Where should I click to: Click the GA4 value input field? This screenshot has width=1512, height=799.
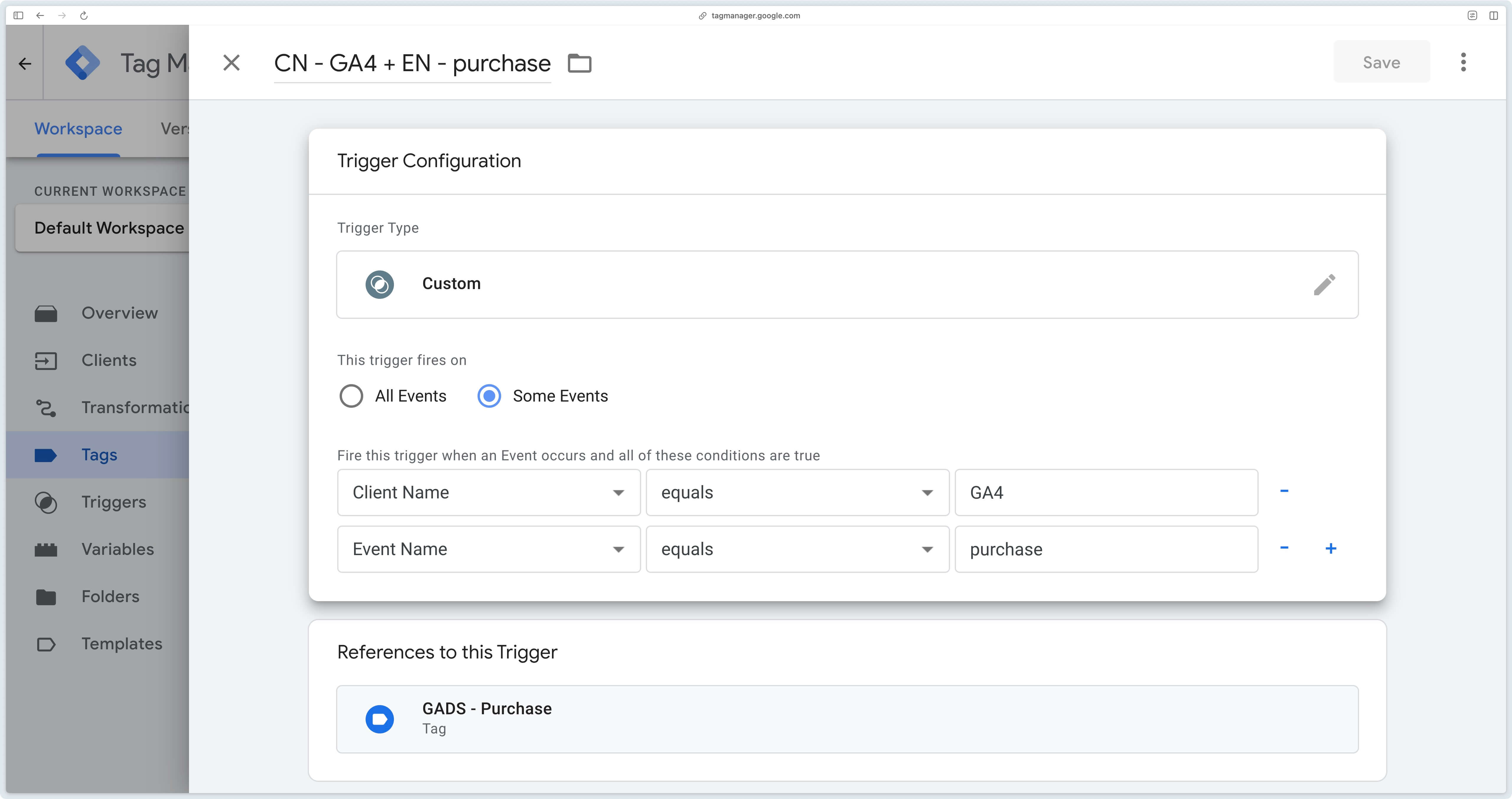point(1106,493)
